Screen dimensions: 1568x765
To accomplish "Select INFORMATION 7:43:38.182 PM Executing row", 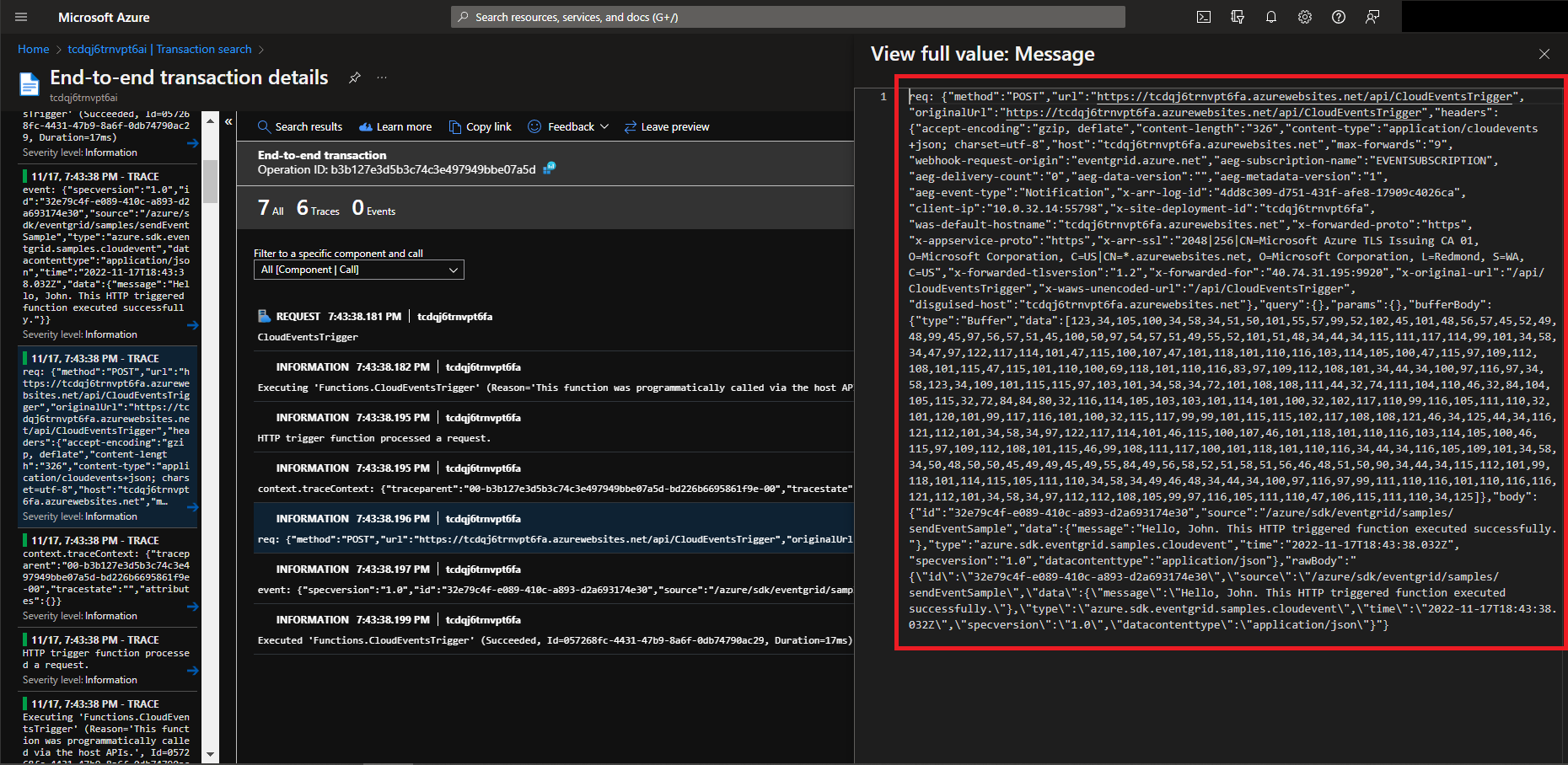I will pos(556,377).
